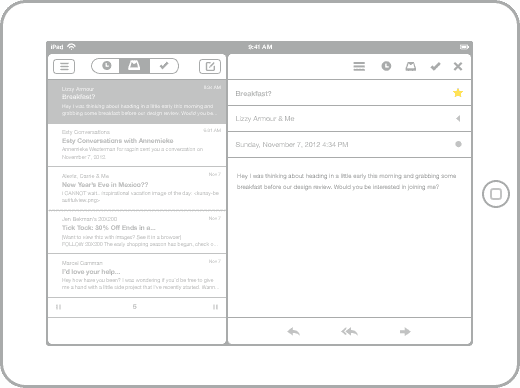Click the Wi-Fi icon in status bar
Viewport: 520px width, 388px height.
[71, 47]
